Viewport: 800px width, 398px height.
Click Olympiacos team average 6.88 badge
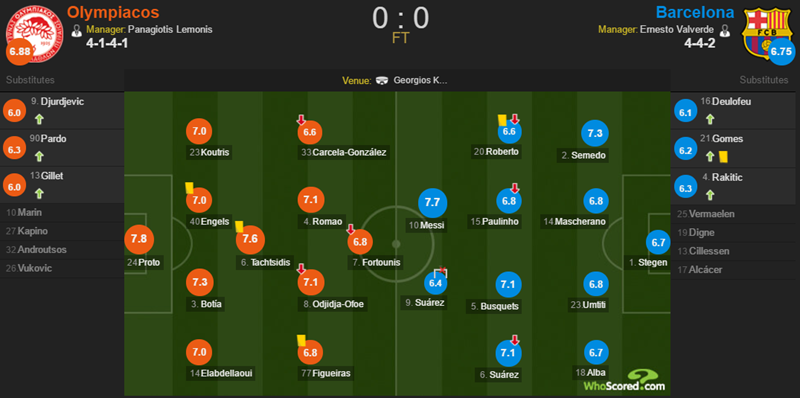[19, 53]
